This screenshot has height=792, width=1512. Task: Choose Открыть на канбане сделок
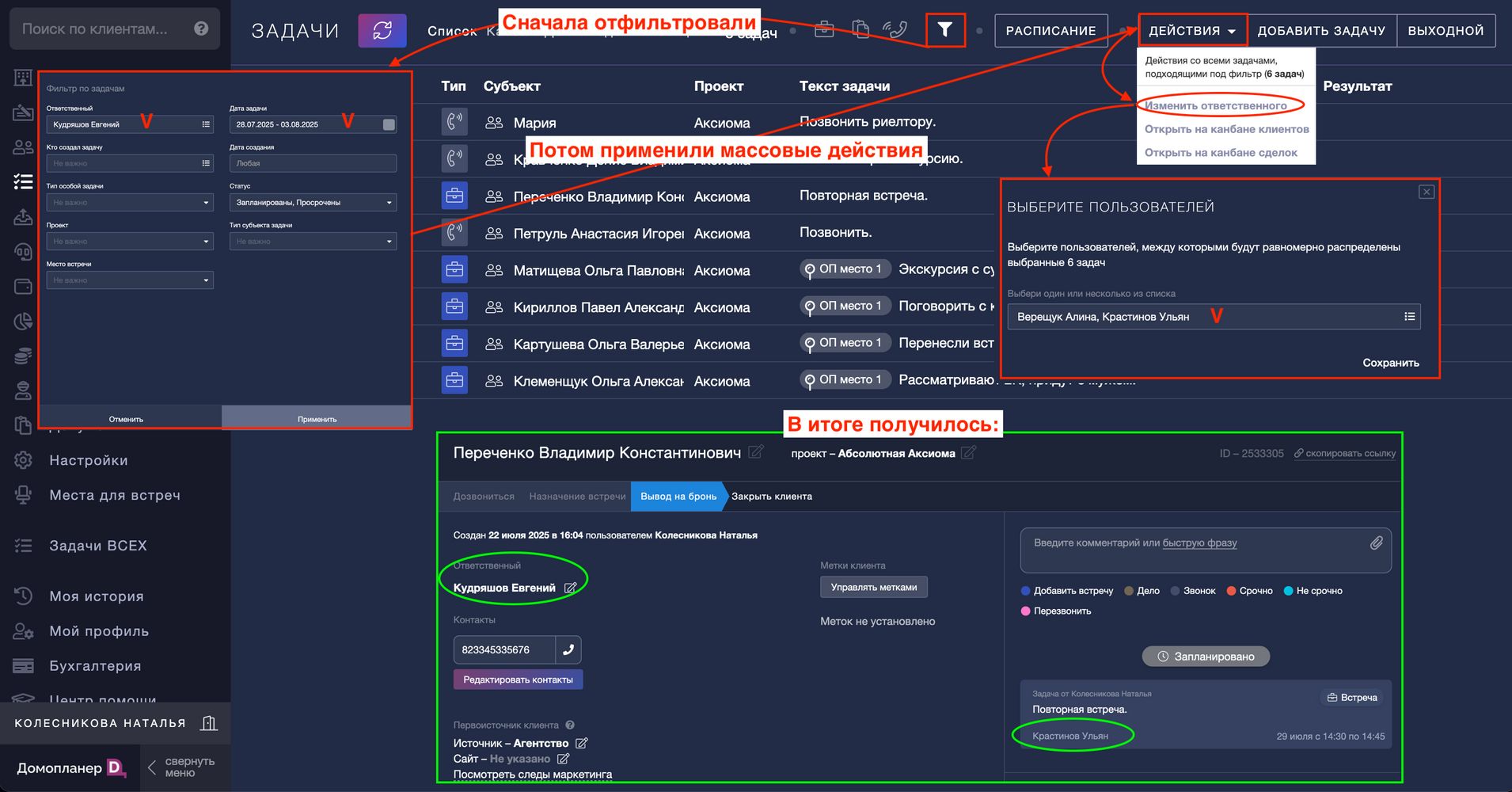coord(1221,152)
